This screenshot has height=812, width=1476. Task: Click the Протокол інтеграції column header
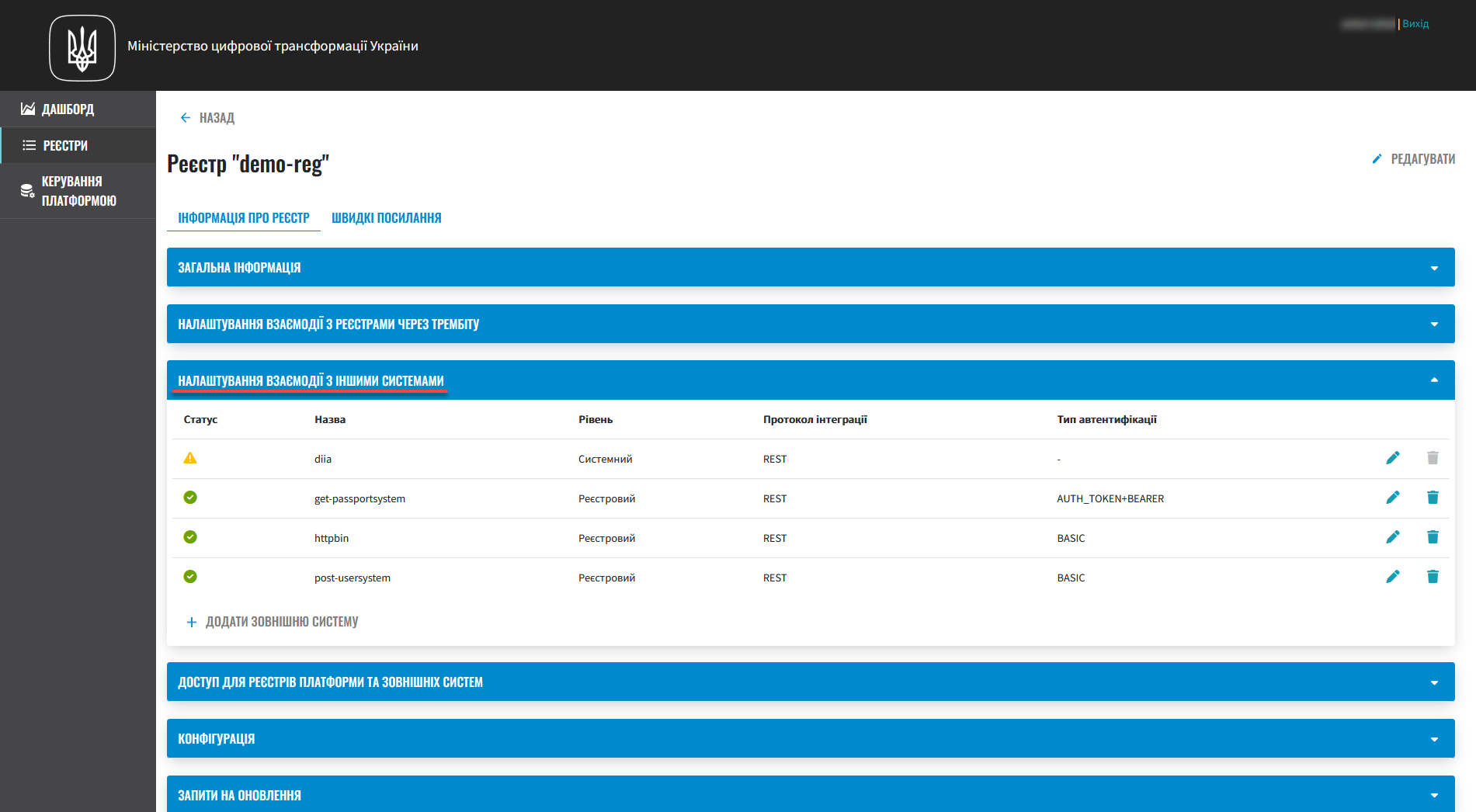point(815,419)
